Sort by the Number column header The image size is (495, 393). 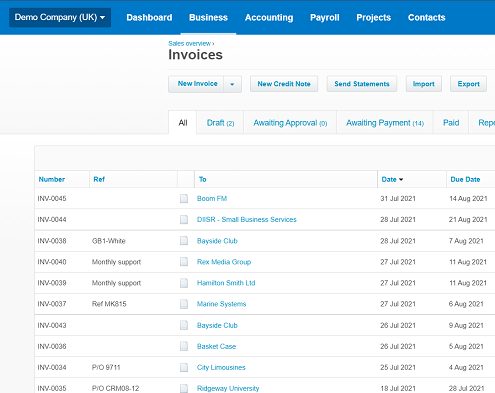[52, 179]
